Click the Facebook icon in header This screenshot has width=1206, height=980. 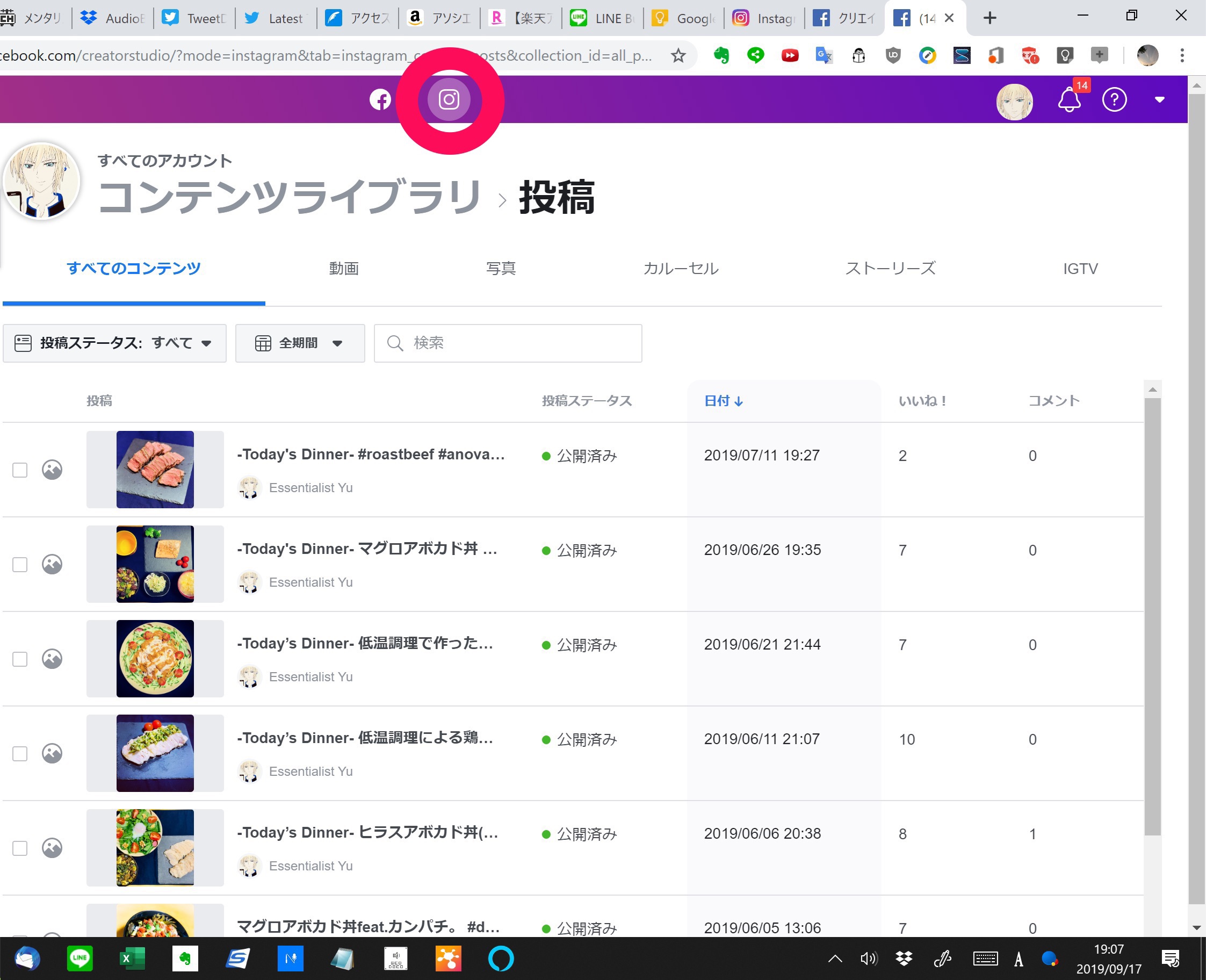pyautogui.click(x=380, y=100)
